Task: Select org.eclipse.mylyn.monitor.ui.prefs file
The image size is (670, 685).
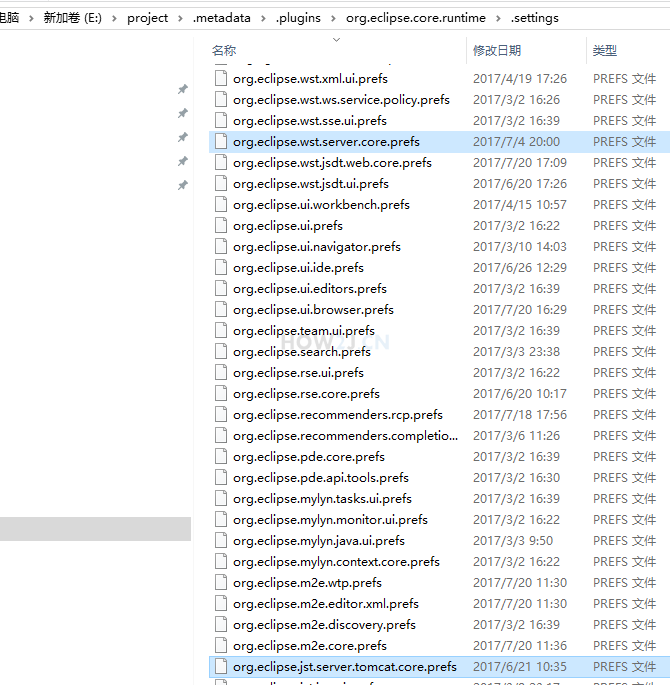Action: click(330, 520)
